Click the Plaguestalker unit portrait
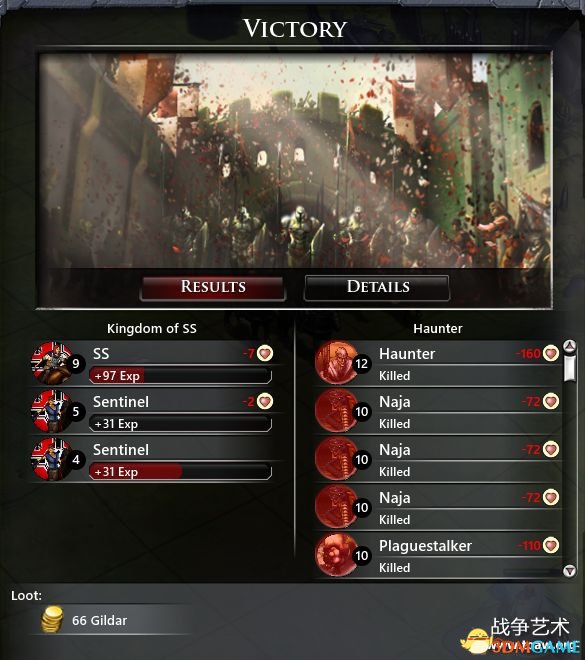The width and height of the screenshot is (585, 660). (336, 555)
